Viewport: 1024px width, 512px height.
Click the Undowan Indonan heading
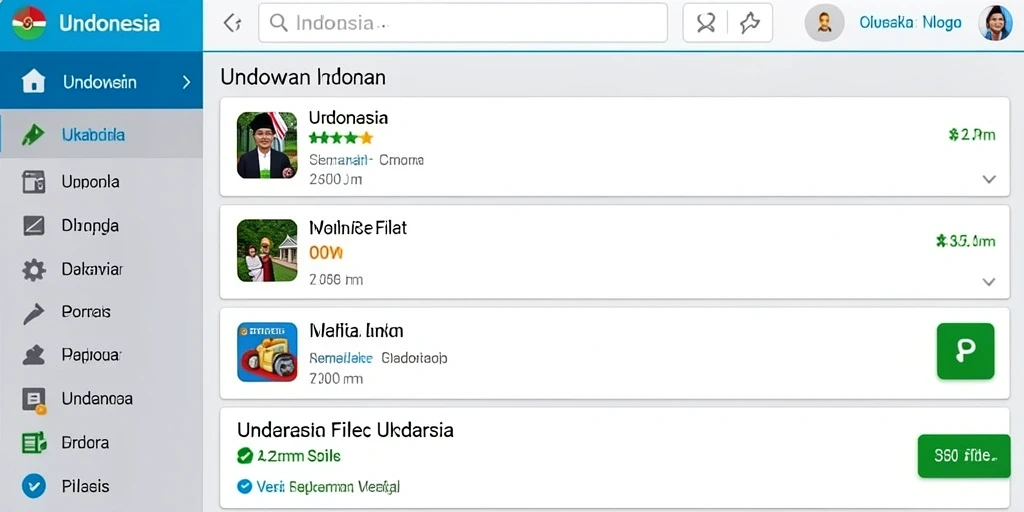(303, 77)
